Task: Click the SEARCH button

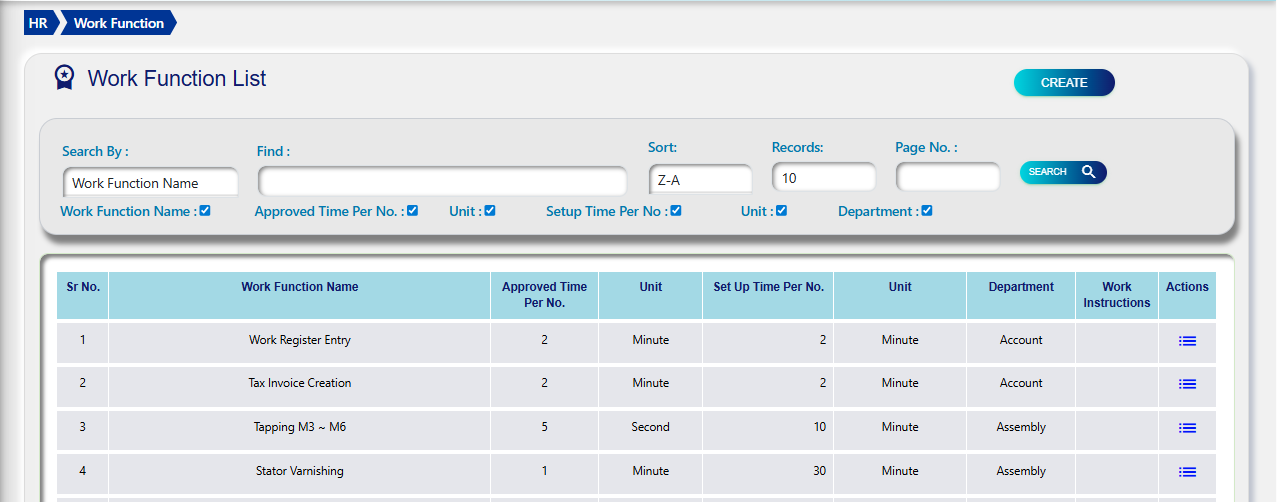Action: coord(1062,172)
